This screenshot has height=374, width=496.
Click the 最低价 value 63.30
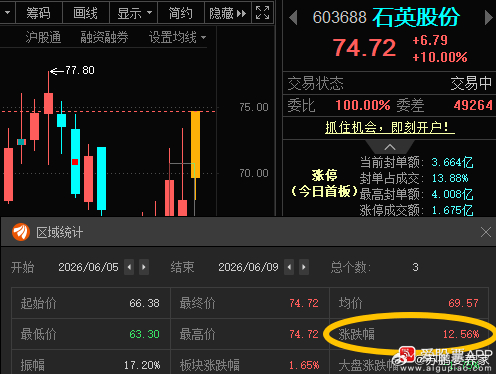(x=144, y=334)
